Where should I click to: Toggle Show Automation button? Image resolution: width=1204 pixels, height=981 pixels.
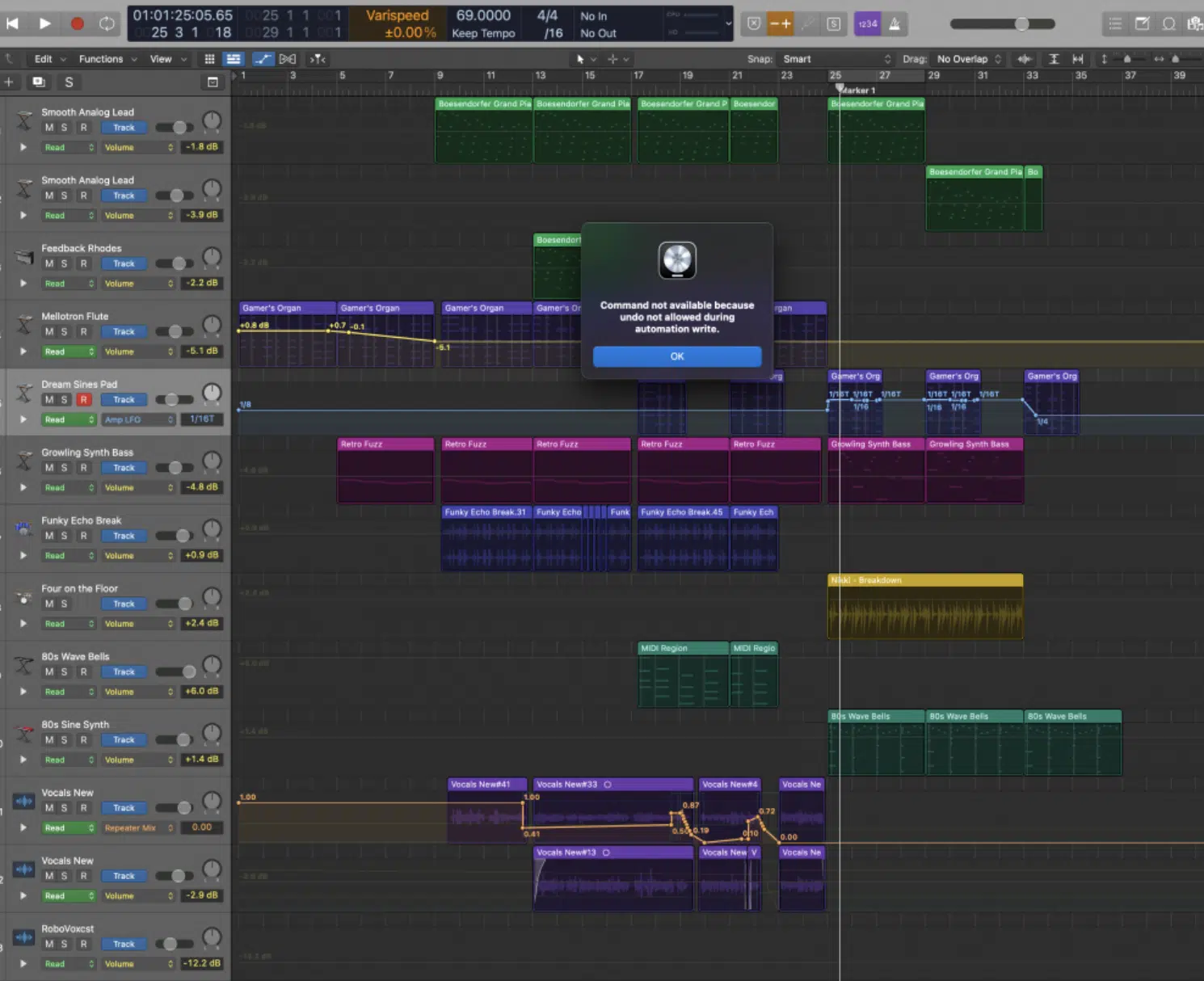[263, 59]
